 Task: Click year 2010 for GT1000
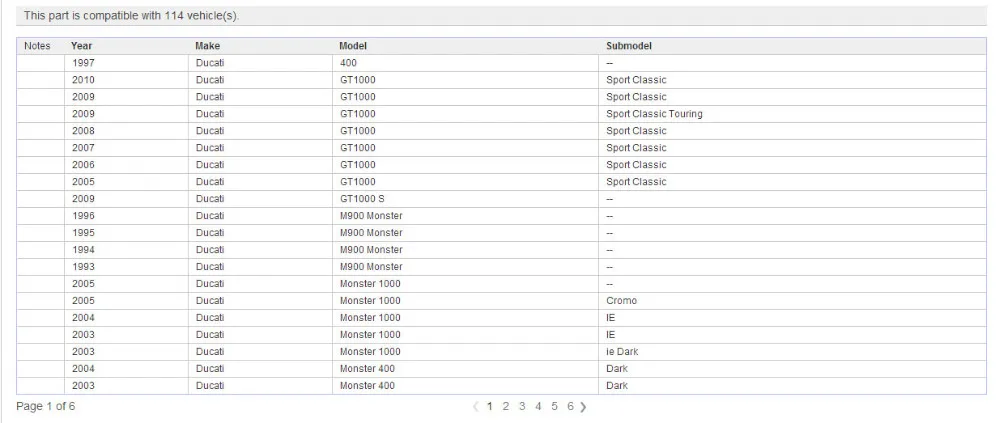[x=84, y=80]
